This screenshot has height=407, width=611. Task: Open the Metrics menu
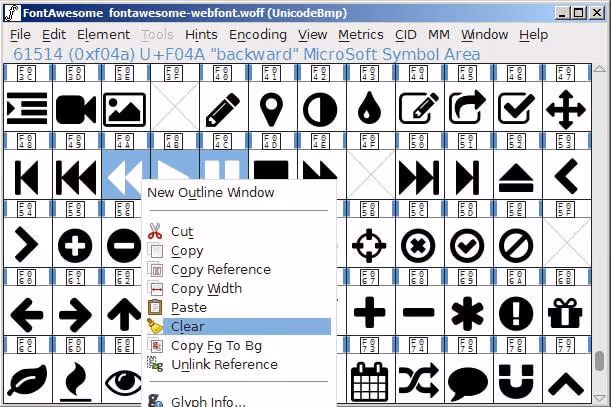coord(360,35)
